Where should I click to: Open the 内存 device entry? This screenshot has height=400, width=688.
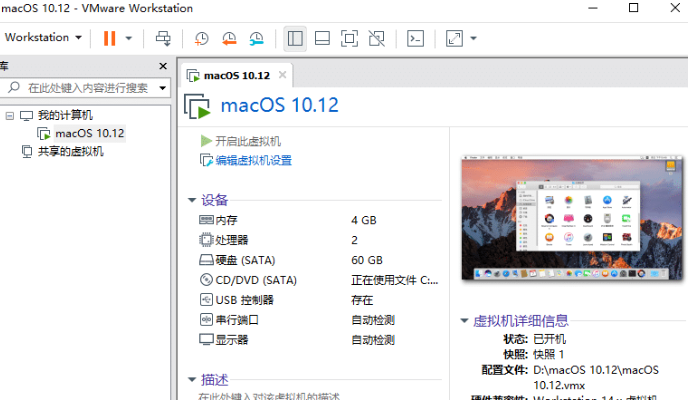226,220
